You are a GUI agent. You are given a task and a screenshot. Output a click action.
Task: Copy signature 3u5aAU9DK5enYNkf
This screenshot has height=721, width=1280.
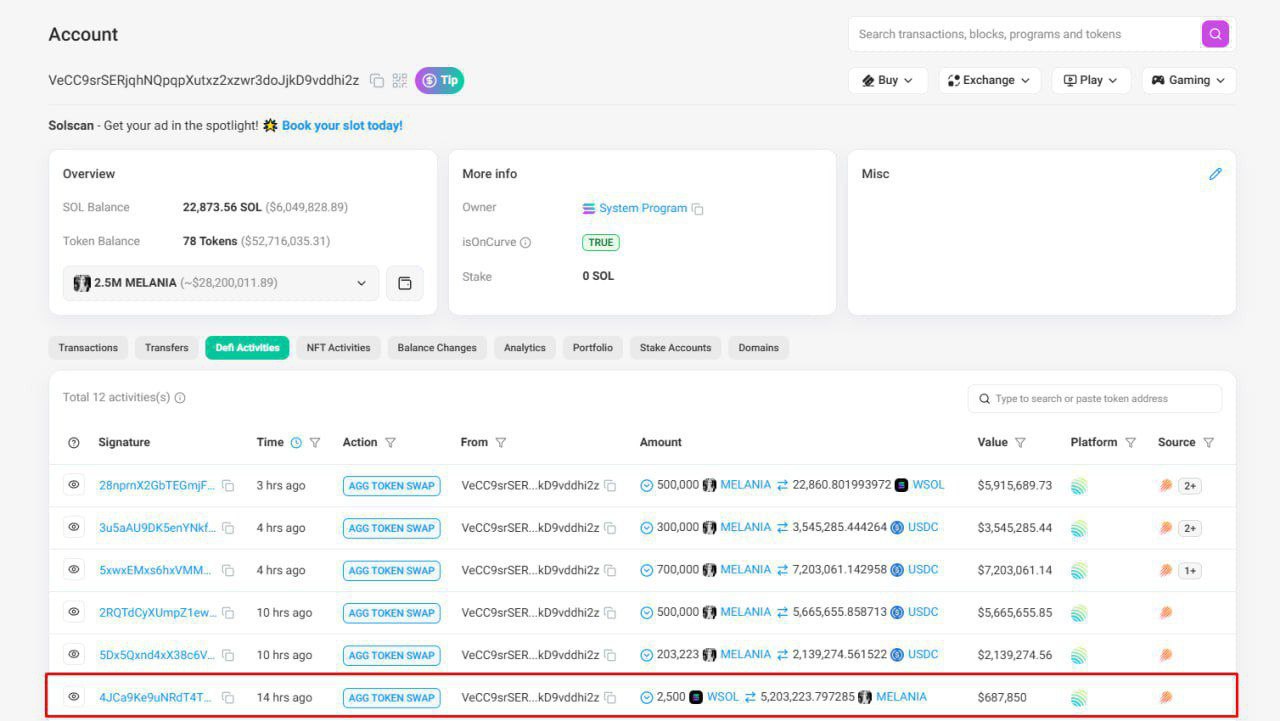228,528
